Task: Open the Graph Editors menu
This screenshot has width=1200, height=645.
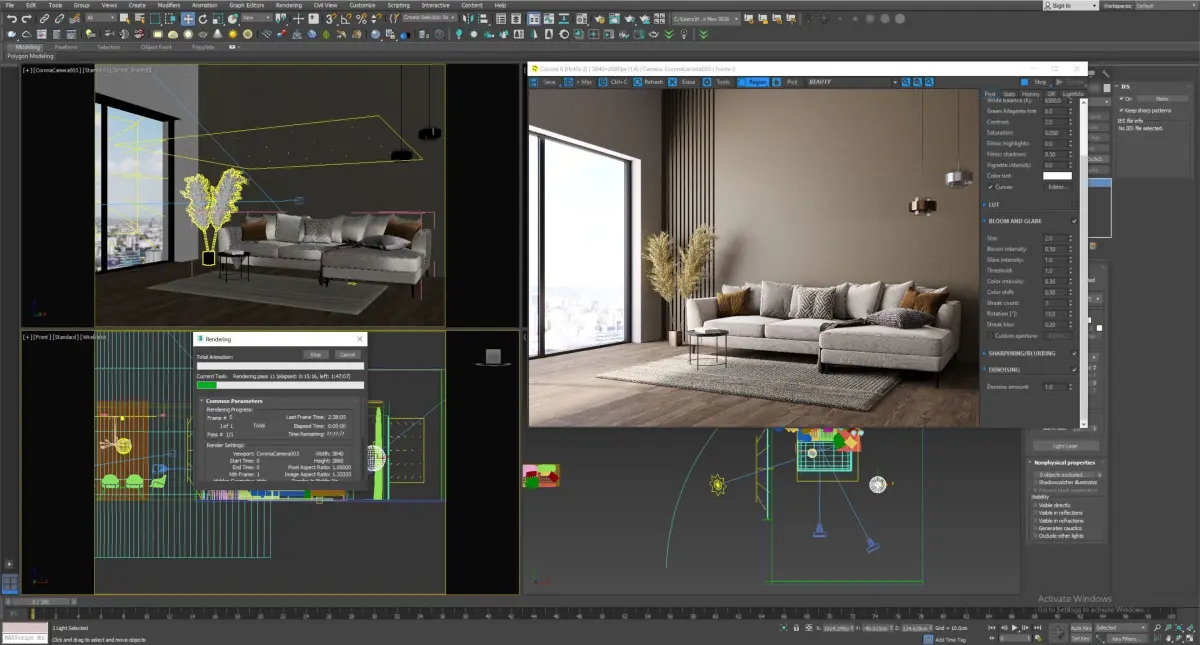Action: coord(245,5)
